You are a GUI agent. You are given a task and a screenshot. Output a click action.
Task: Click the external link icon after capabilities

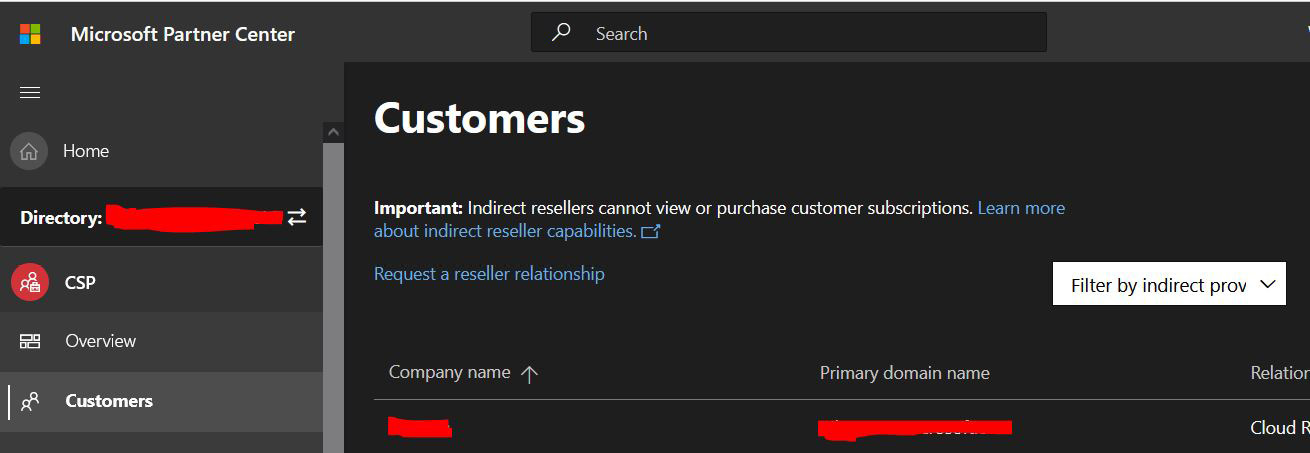click(650, 231)
